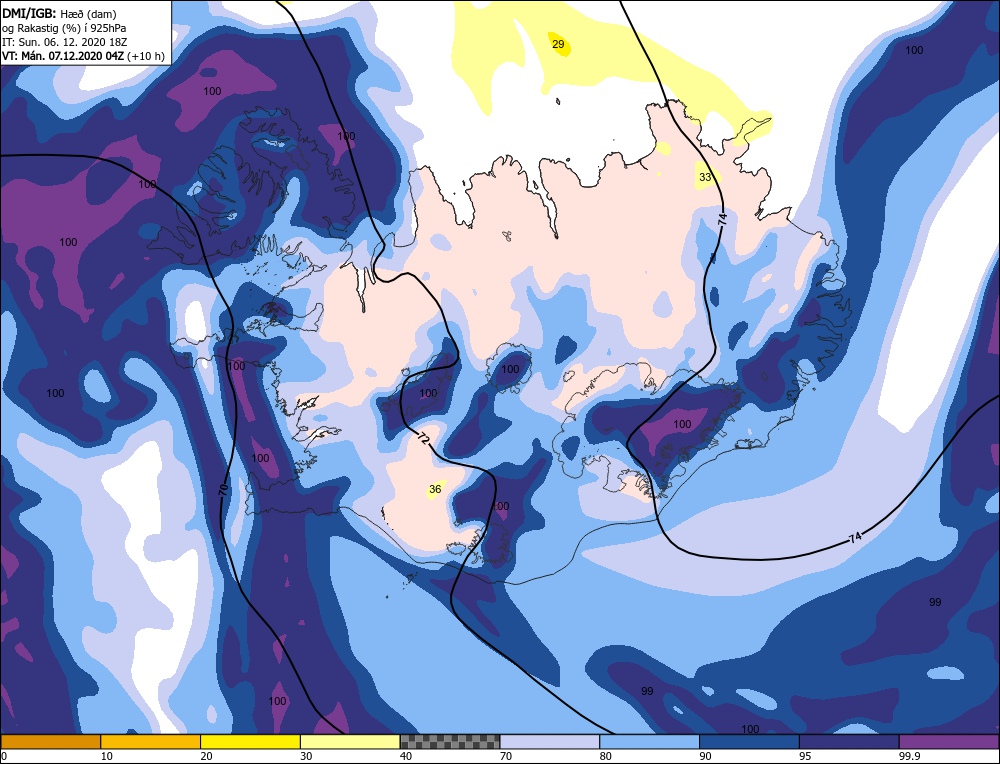Click the "10" legend tick value
This screenshot has width=1000, height=764.
click(x=107, y=756)
